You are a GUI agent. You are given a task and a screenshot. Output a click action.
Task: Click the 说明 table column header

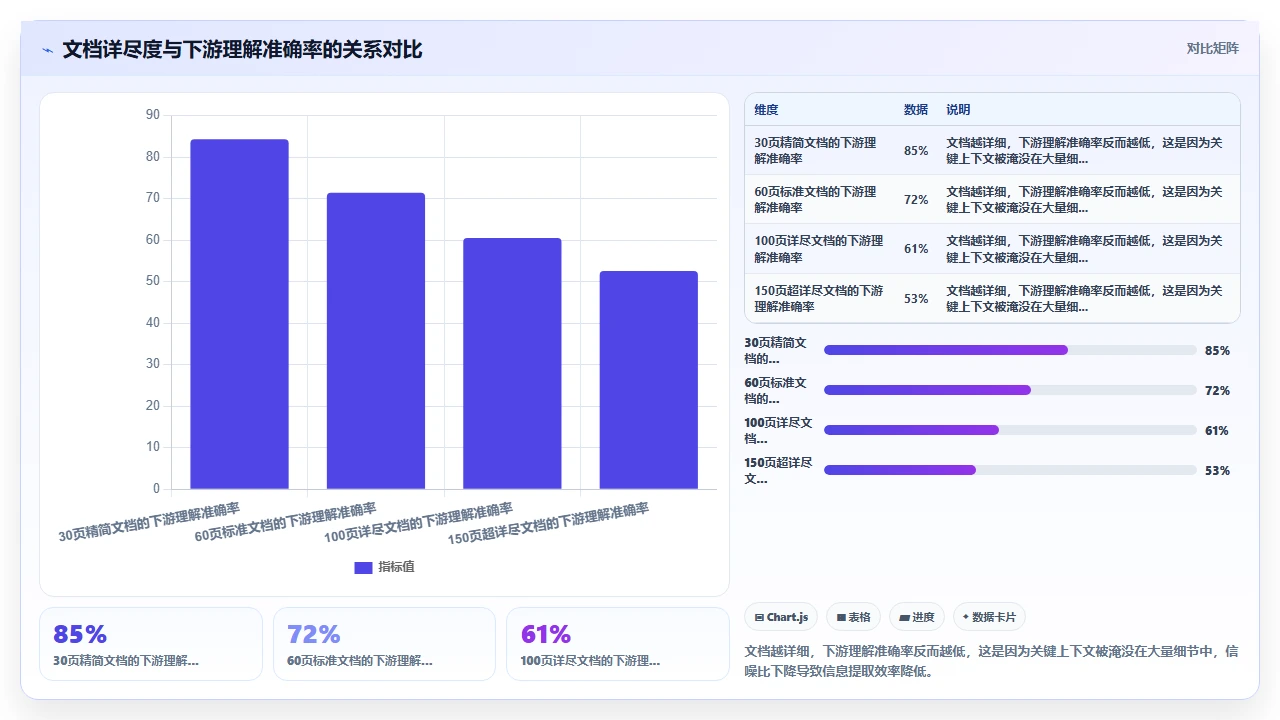958,110
